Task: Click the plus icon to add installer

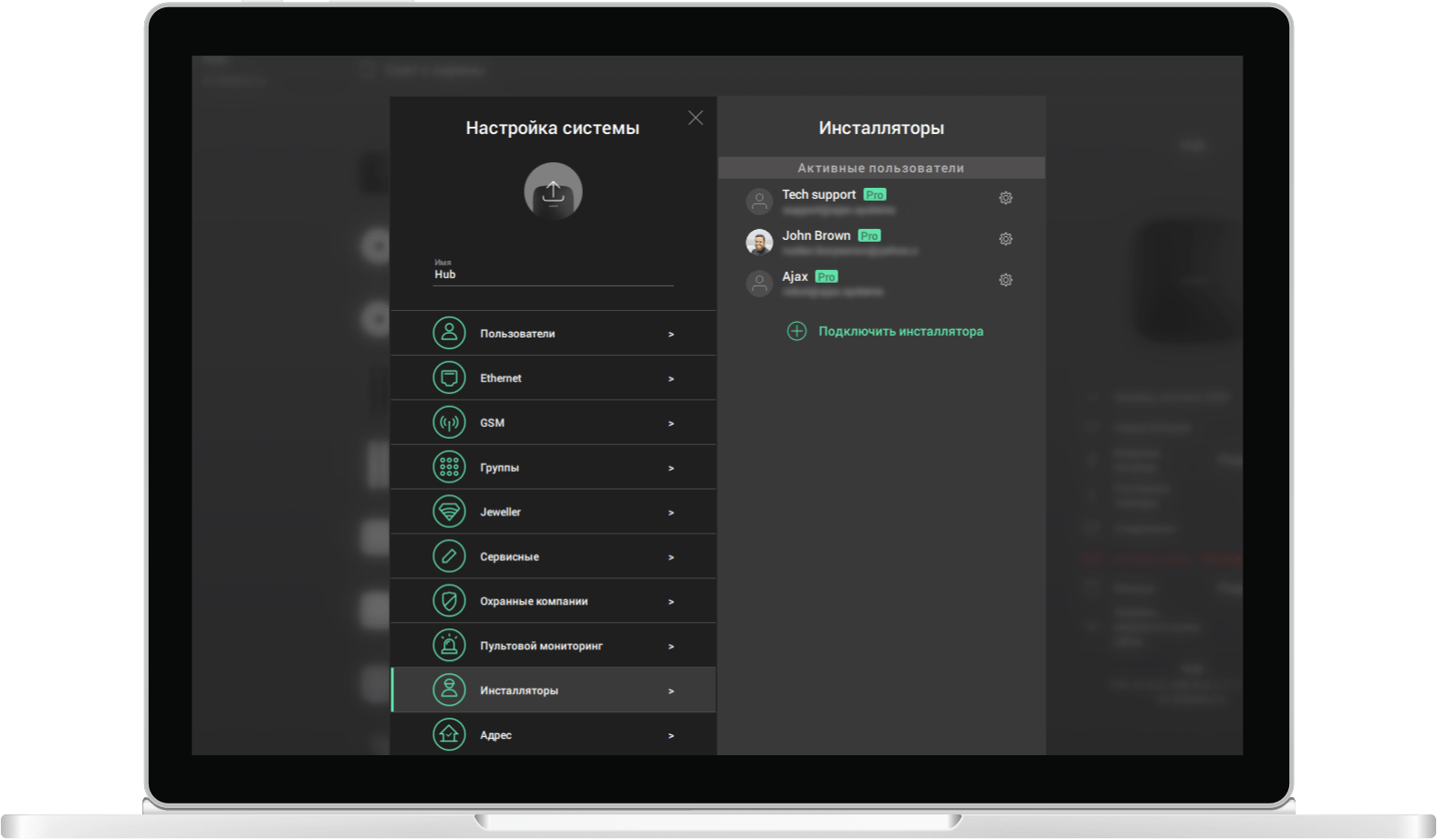Action: (797, 332)
